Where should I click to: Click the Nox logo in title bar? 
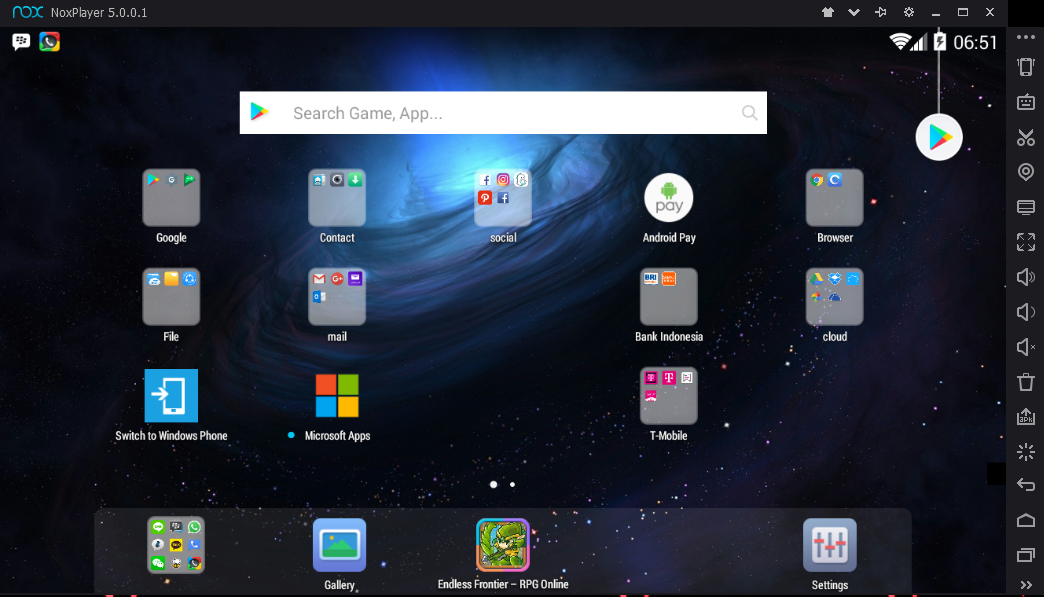click(27, 12)
